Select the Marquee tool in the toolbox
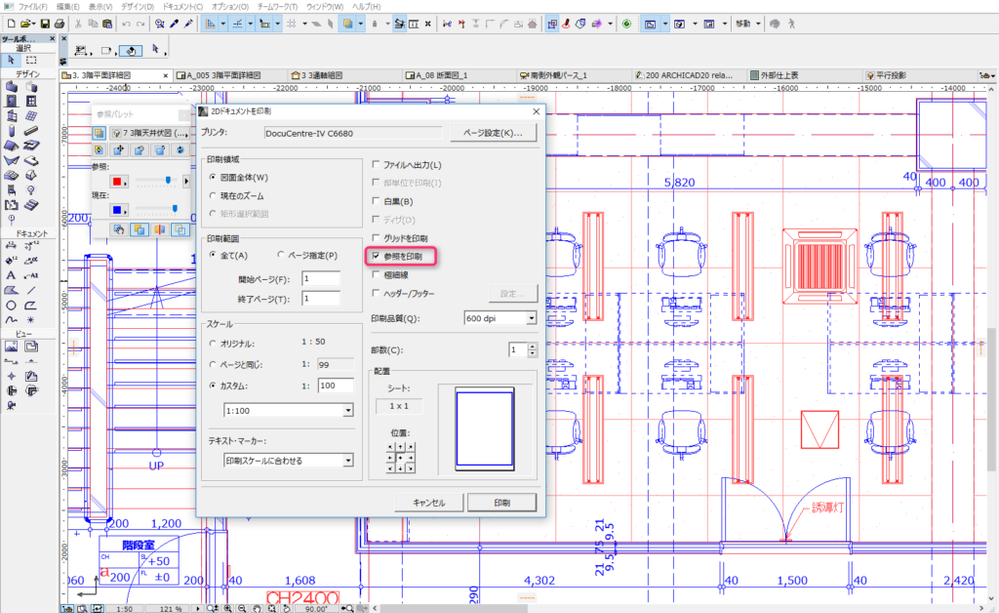Image resolution: width=999 pixels, height=613 pixels. pos(30,60)
